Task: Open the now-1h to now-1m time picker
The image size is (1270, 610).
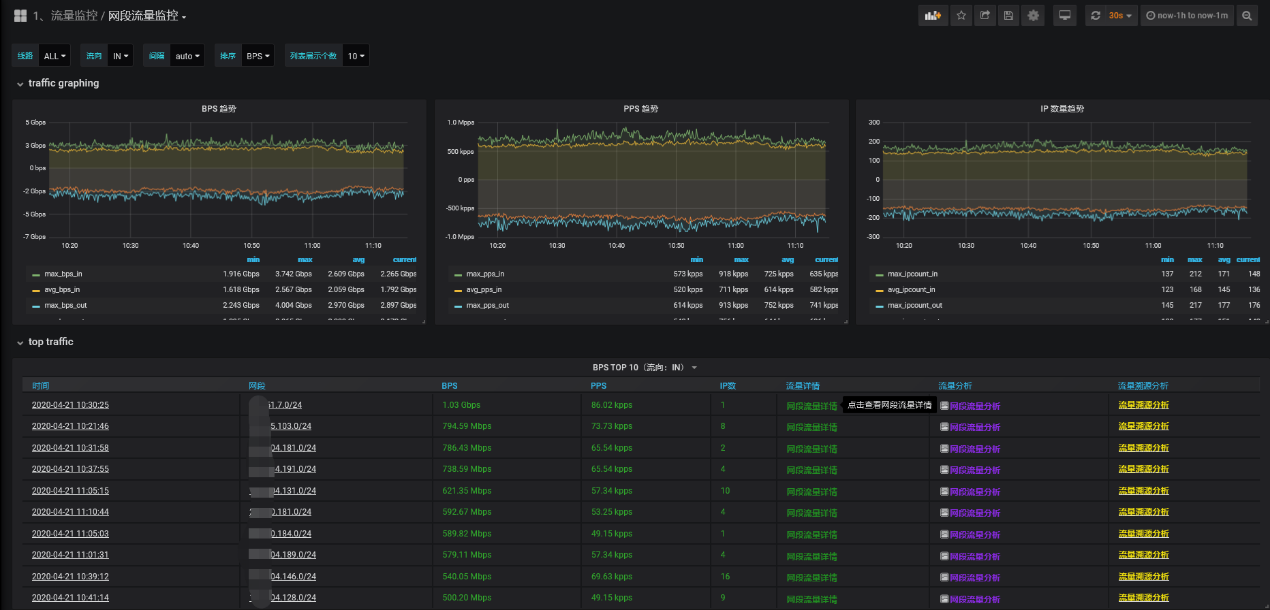Action: (1188, 16)
